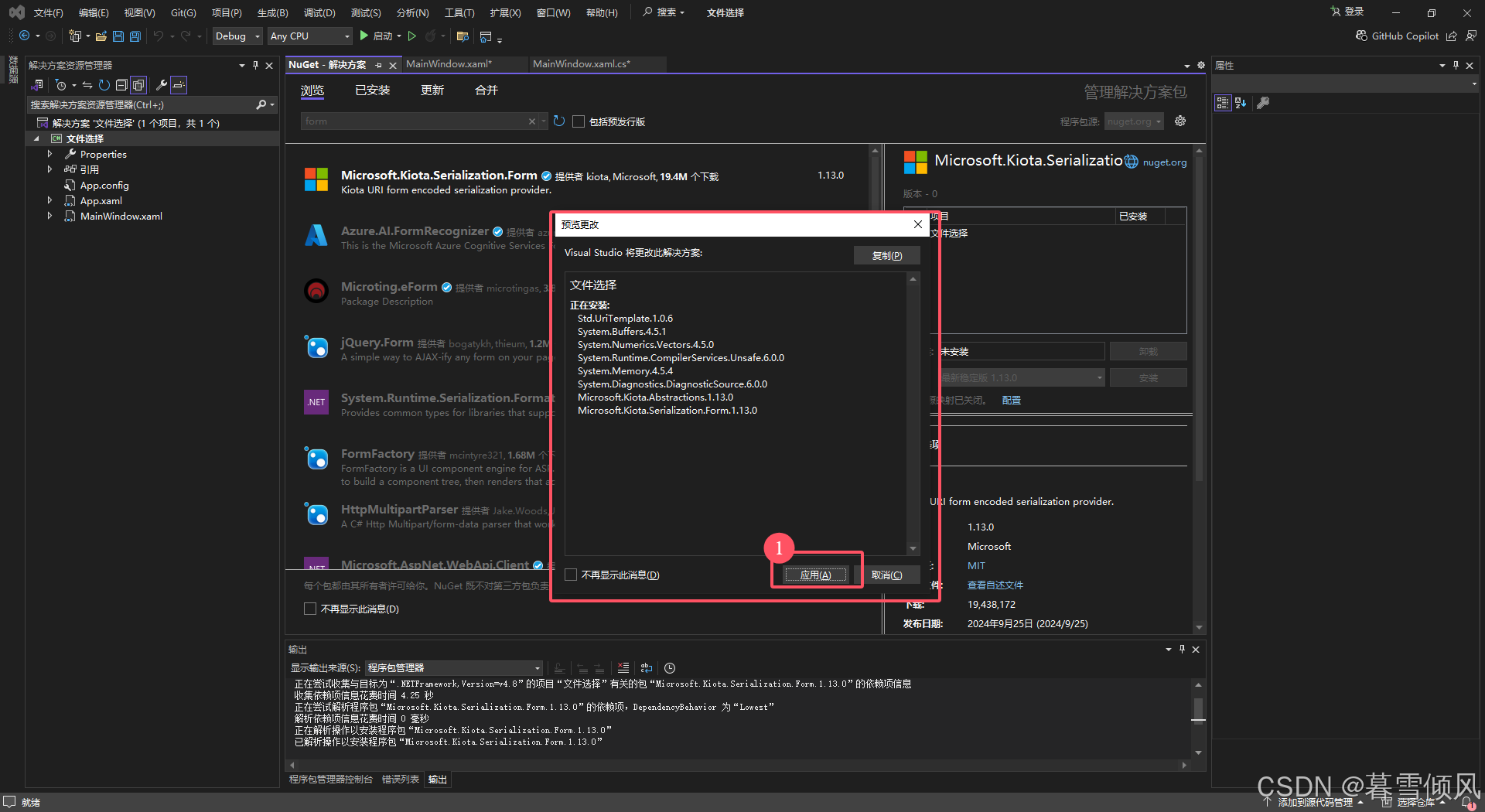Open the Any CPU platform dropdown
The width and height of the screenshot is (1485, 812).
coord(309,36)
